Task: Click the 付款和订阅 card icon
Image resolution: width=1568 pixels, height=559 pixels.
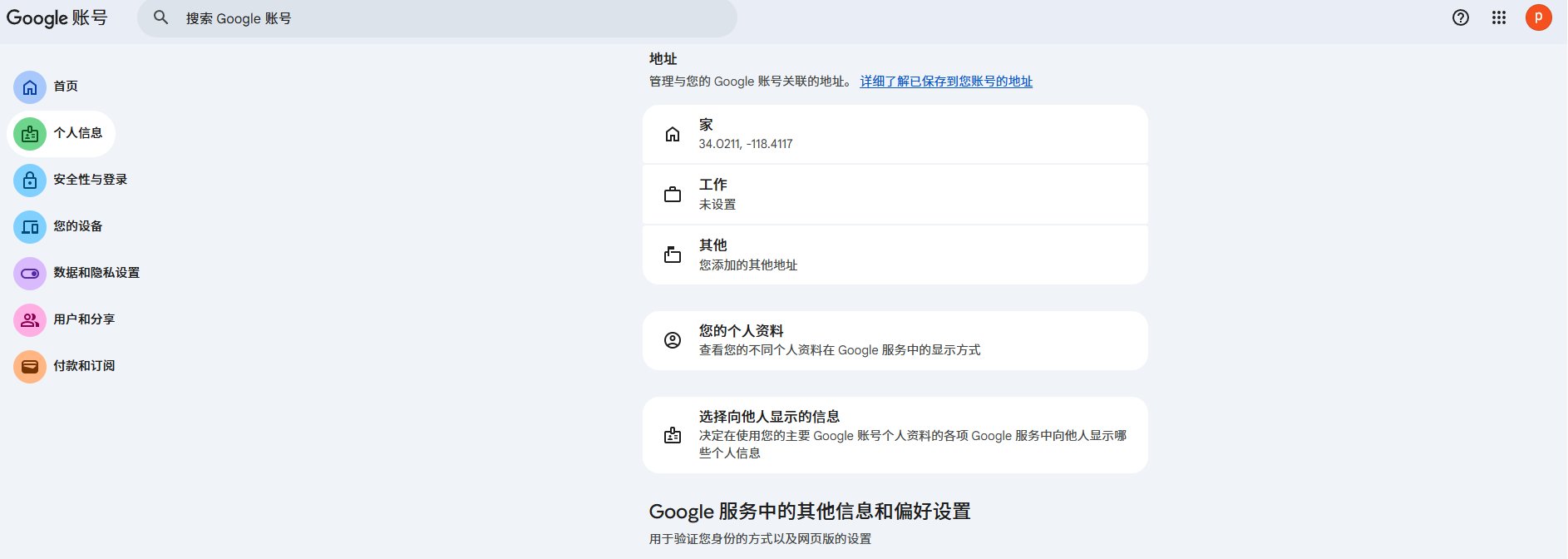Action: [30, 366]
